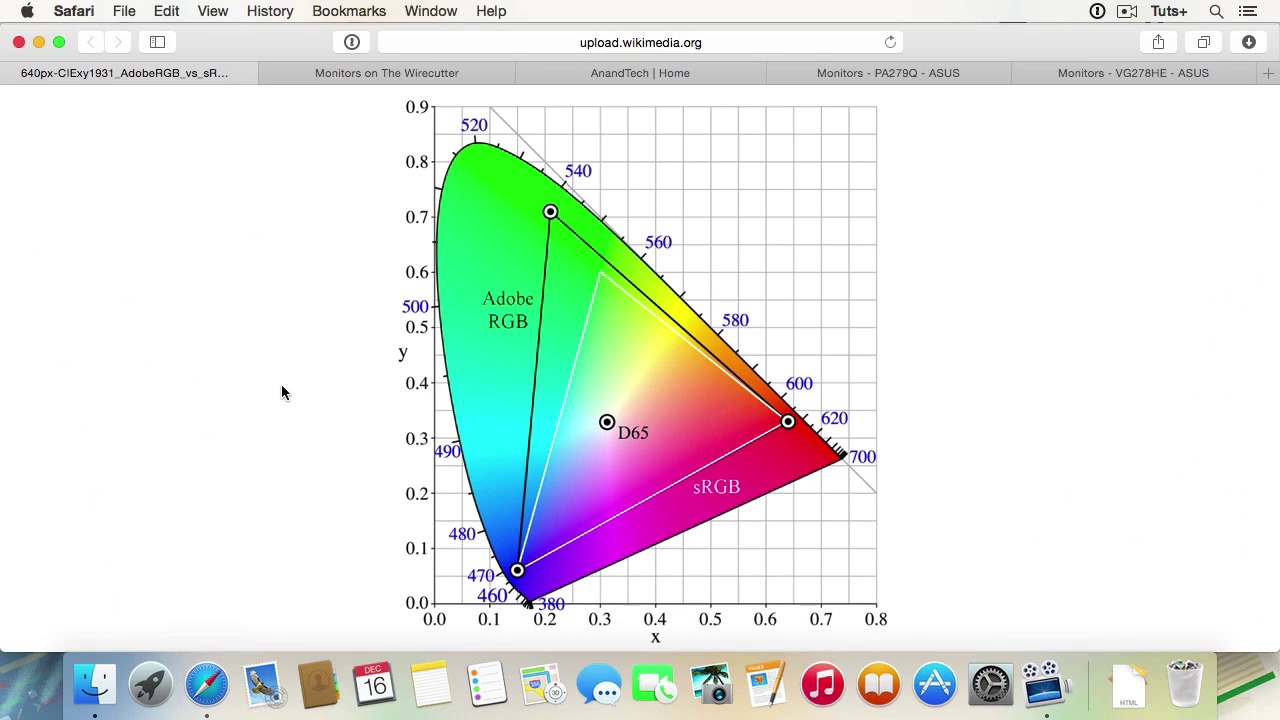Open Launchpad from the Dock
Image resolution: width=1280 pixels, height=720 pixels.
point(151,685)
